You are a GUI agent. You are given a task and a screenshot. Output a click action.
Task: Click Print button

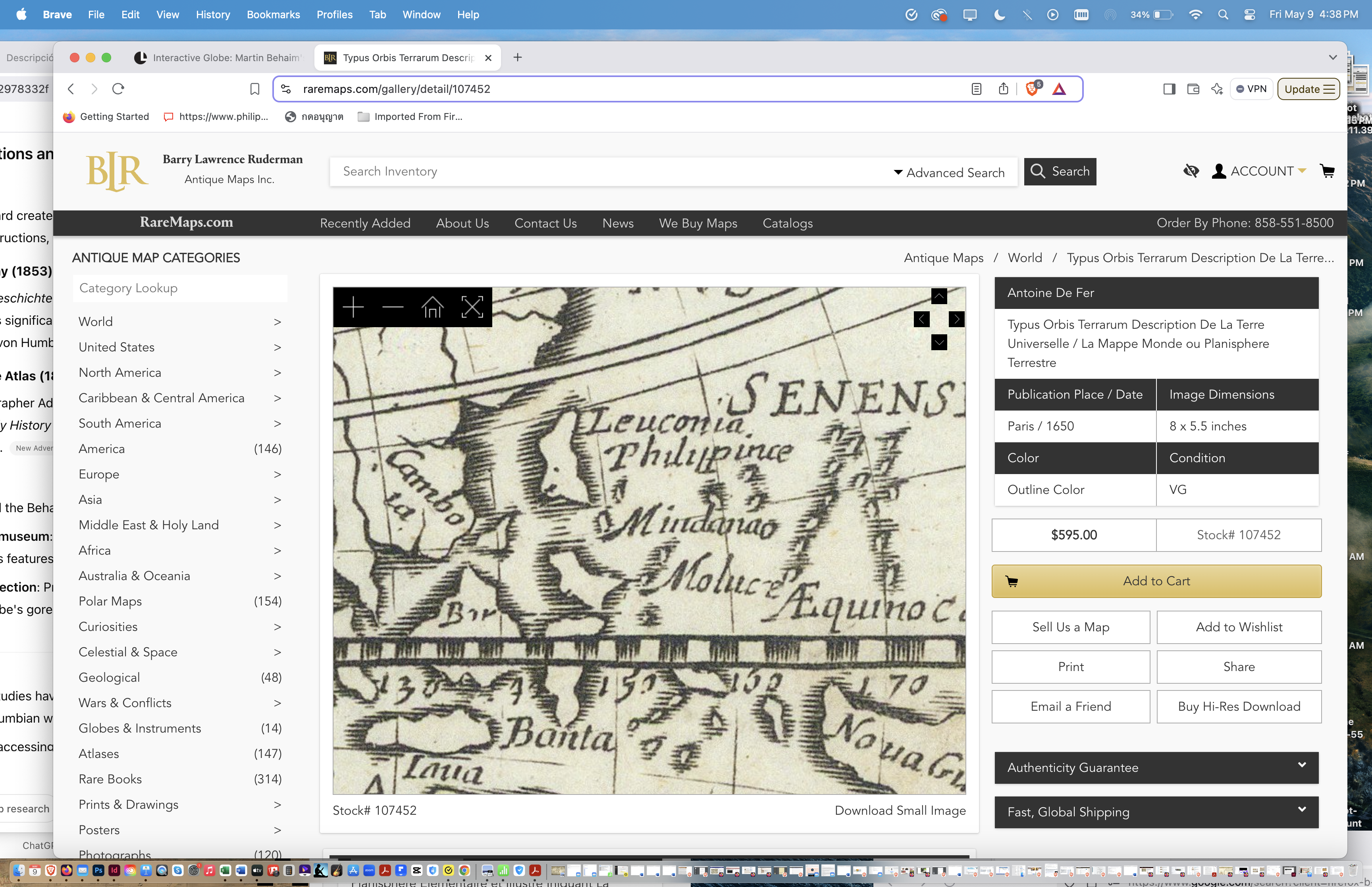point(1070,666)
